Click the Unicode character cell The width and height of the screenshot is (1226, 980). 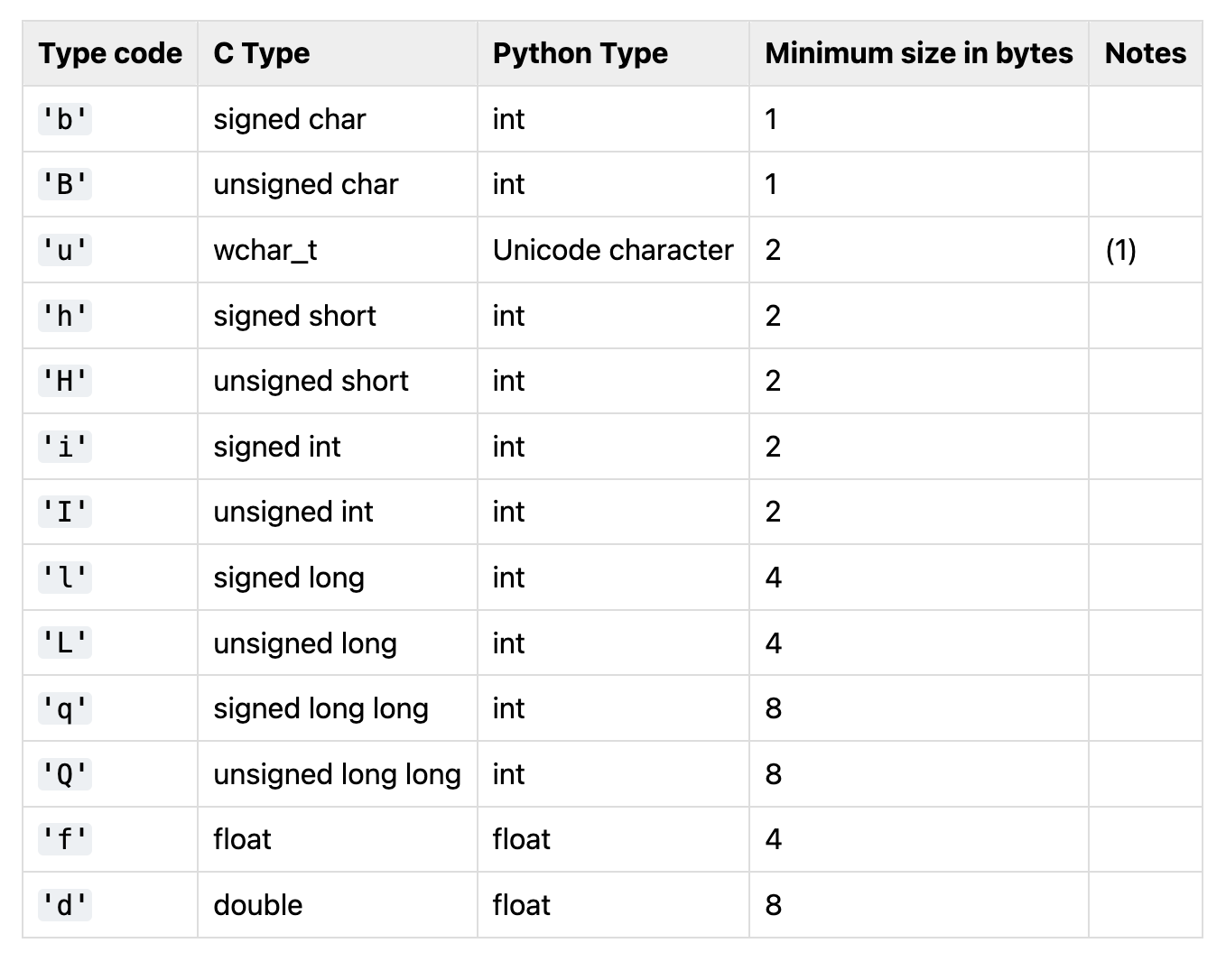pos(613,250)
